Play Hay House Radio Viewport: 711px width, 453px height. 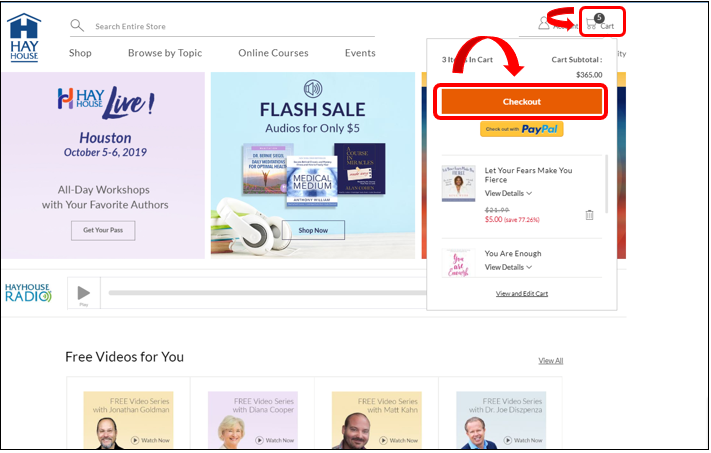[83, 293]
